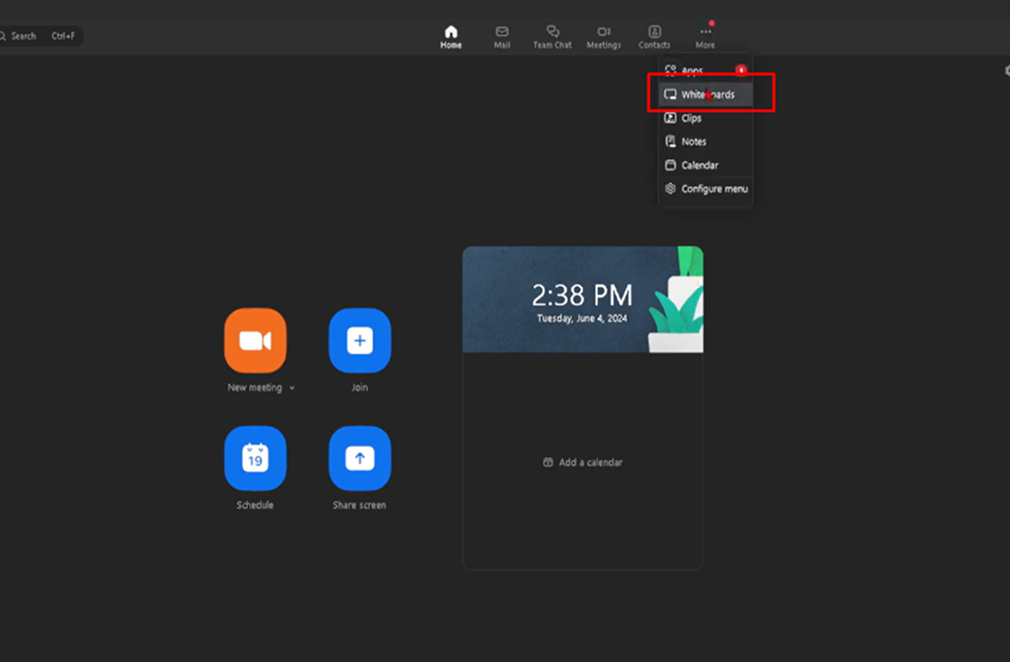
Task: Click the clock banner showing 2:38 PM
Action: (582, 300)
